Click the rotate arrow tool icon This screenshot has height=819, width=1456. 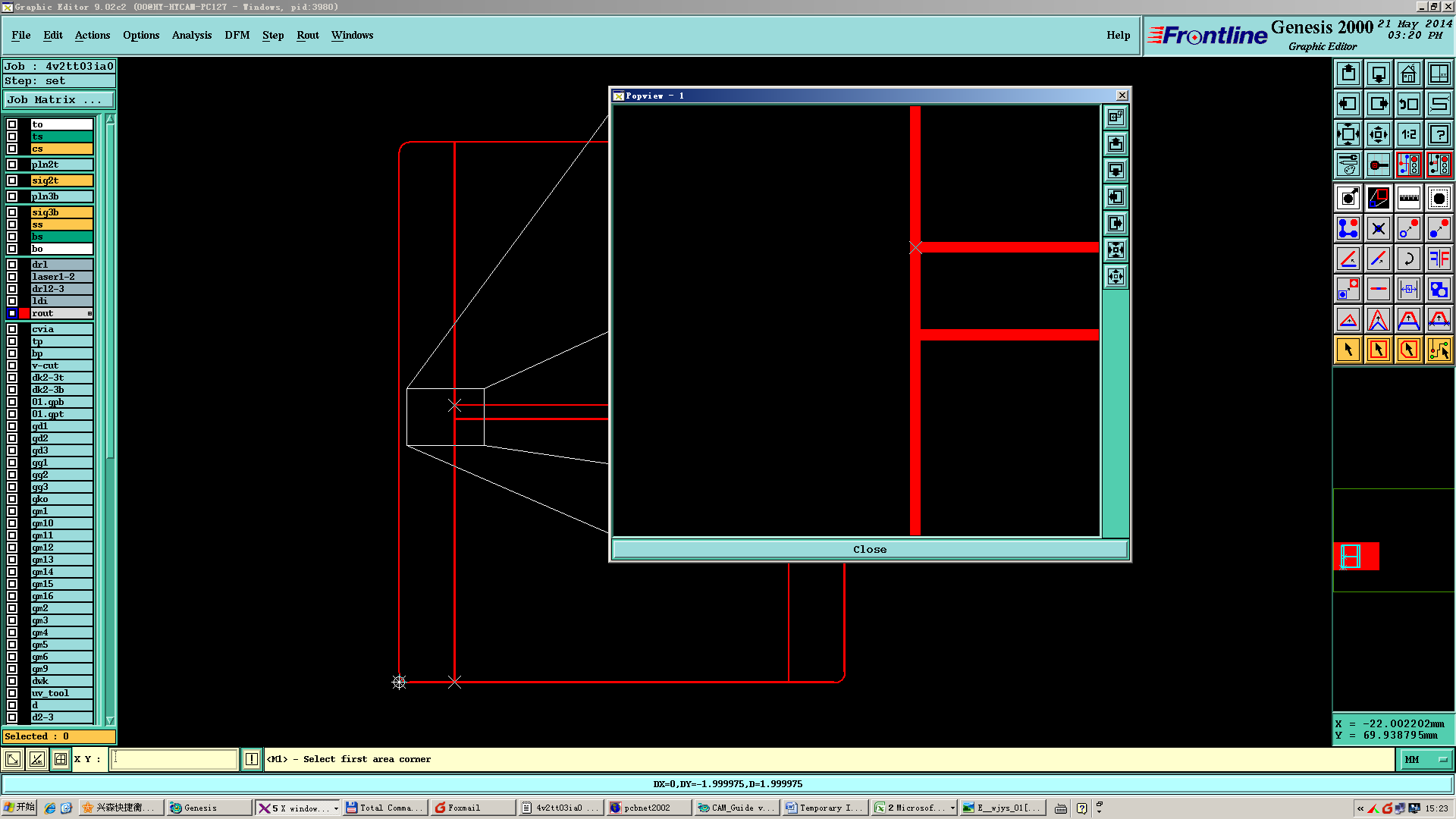pyautogui.click(x=1408, y=259)
